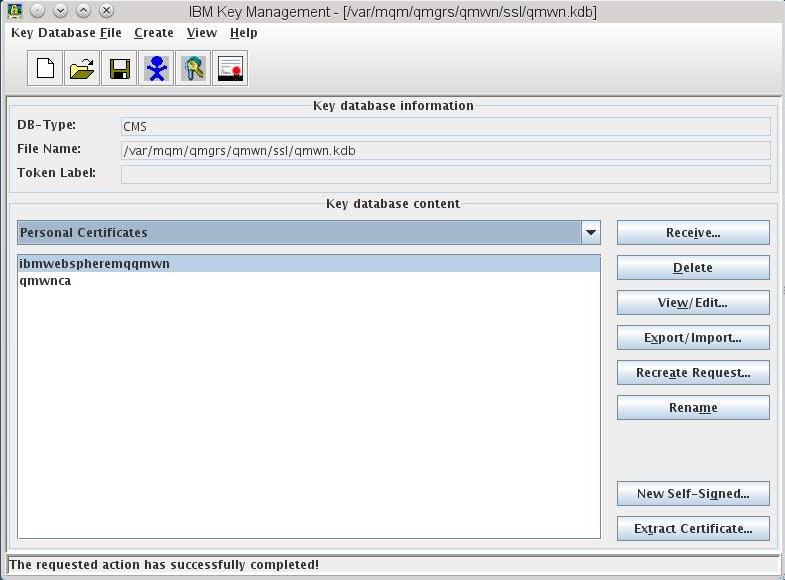The image size is (785, 580).
Task: Click the blue person toolbar icon
Action: [156, 68]
